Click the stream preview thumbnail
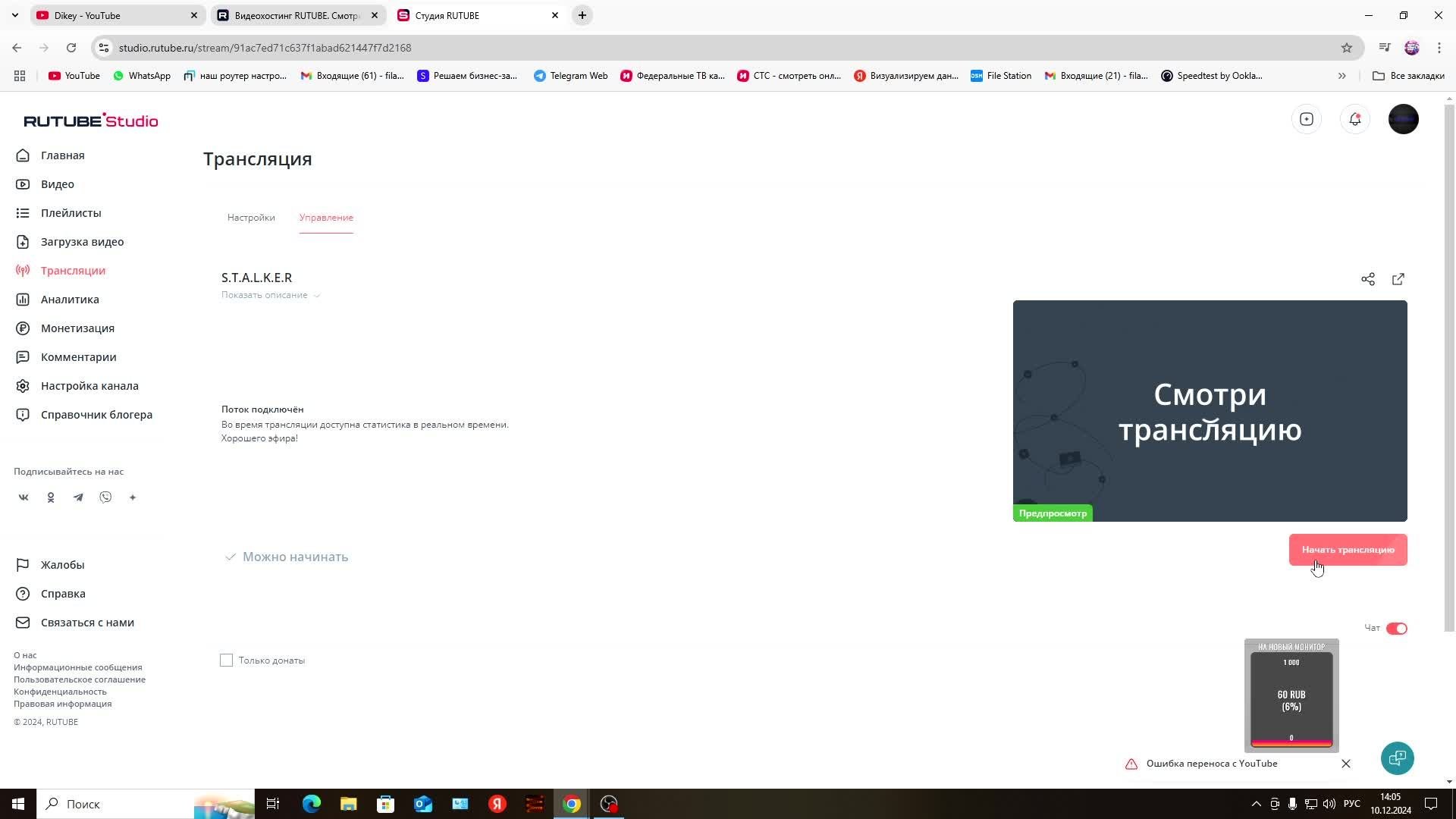Screen dimensions: 1456x819 pyautogui.click(x=1210, y=410)
